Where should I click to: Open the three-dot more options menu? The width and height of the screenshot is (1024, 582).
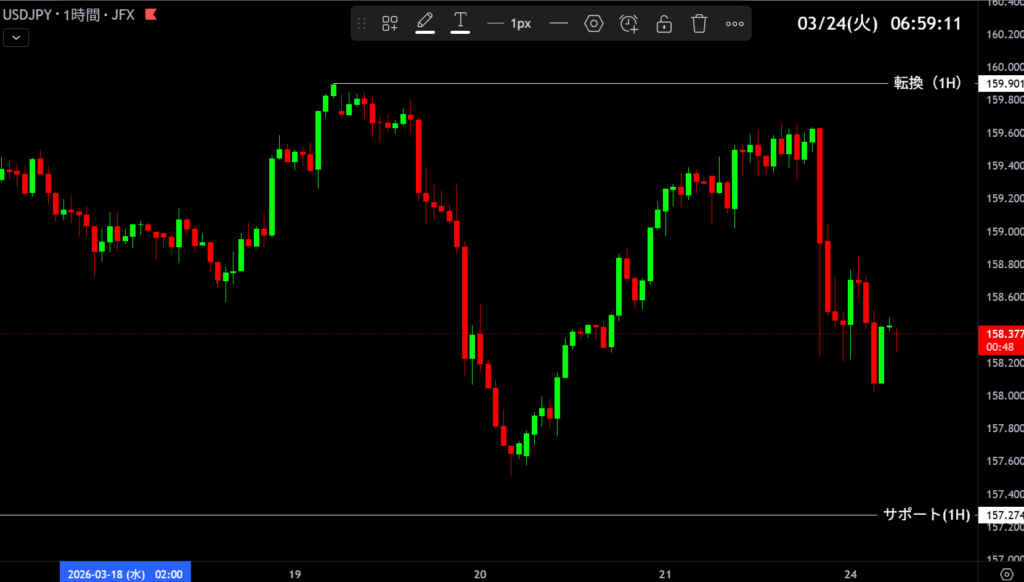click(734, 23)
